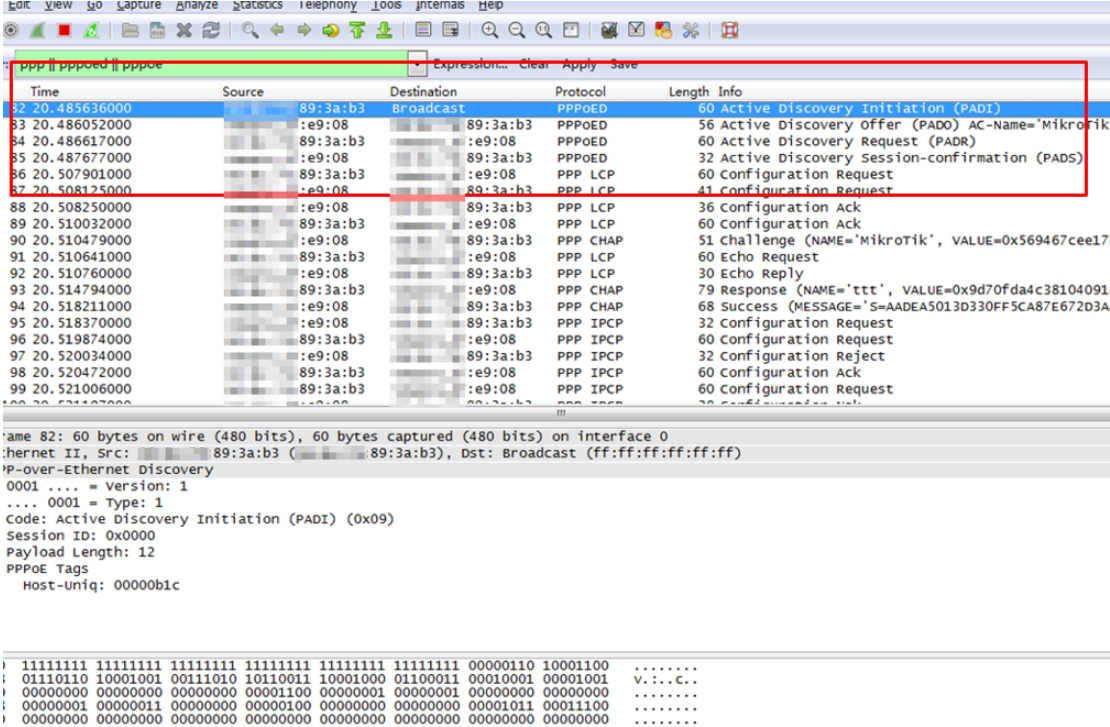
Task: Open a capture file with the folder icon
Action: pos(130,30)
